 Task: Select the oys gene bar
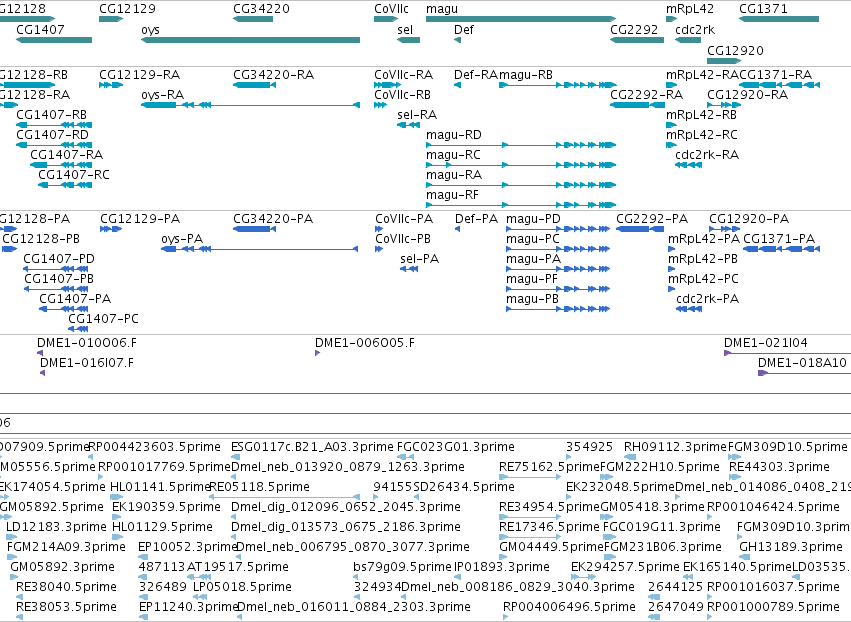[x=250, y=40]
